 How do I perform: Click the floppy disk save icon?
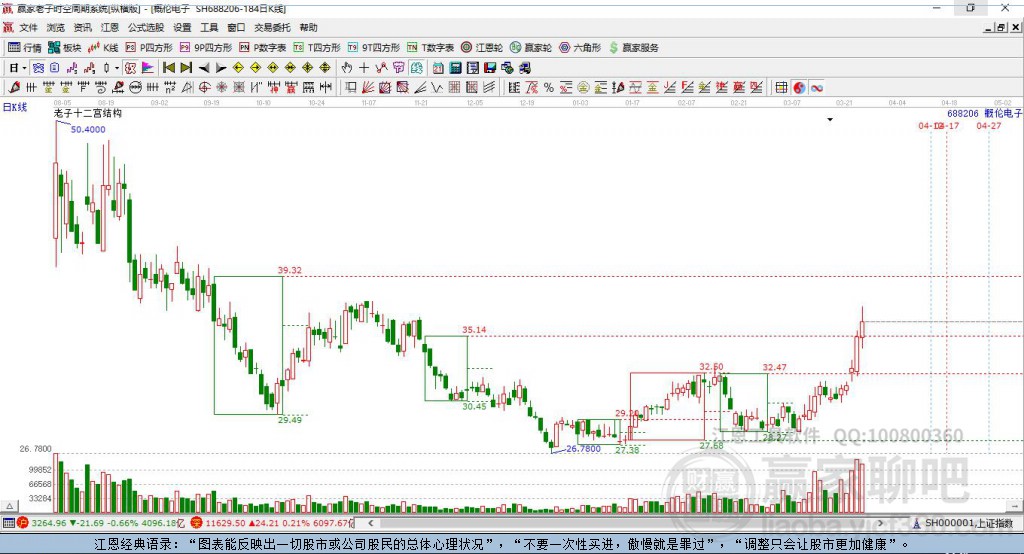click(490, 68)
